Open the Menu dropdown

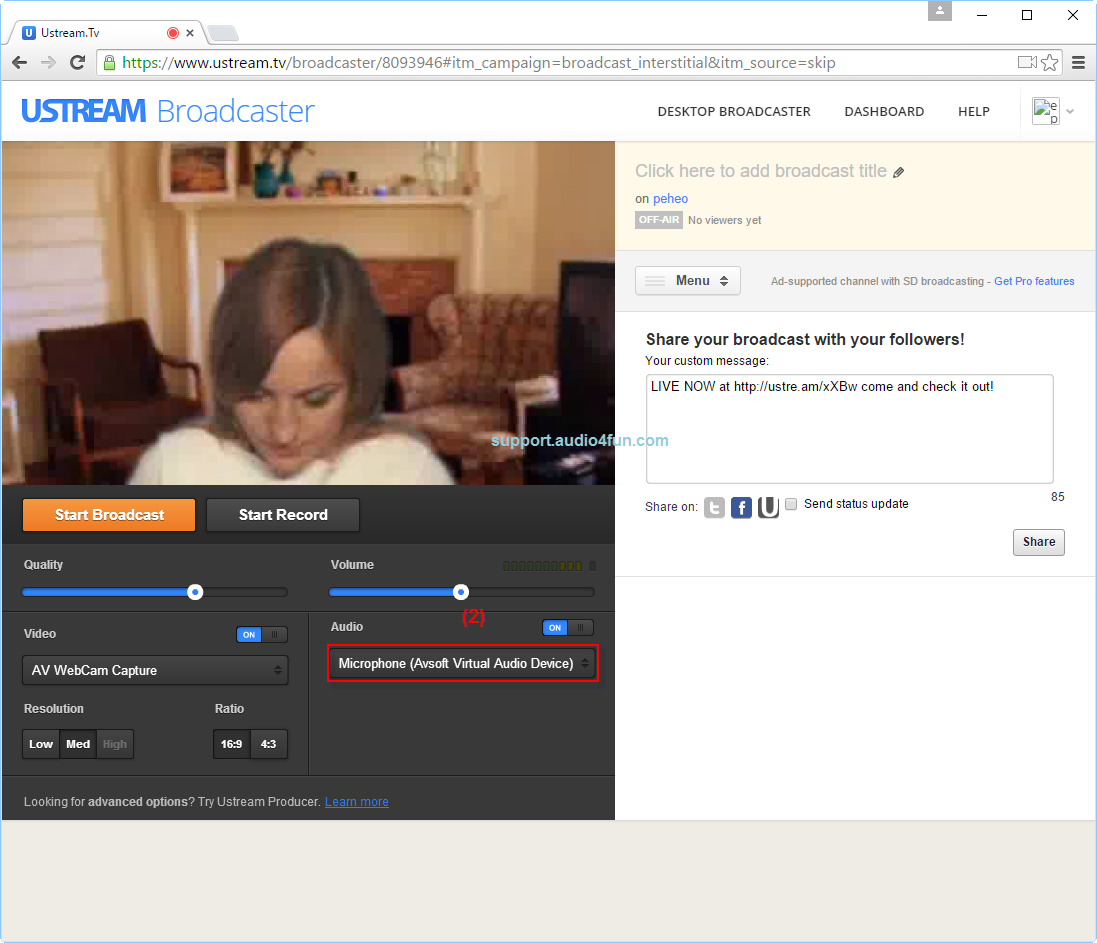[x=688, y=281]
